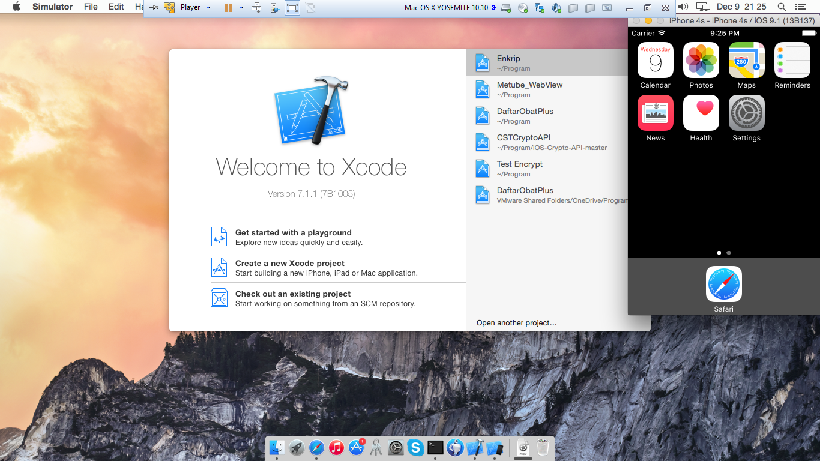Open DaftarObatPlus project in ~/Program
This screenshot has width=820, height=462.
pyautogui.click(x=546, y=116)
